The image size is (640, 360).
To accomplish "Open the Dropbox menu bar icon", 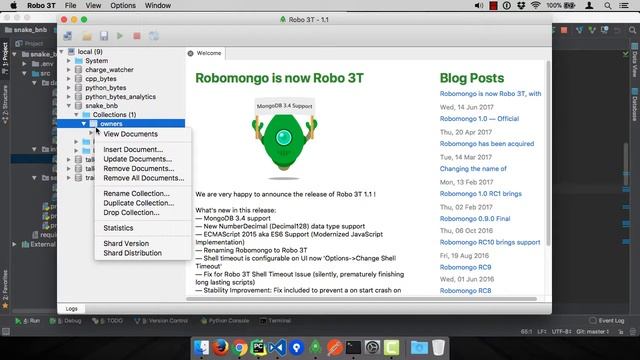I will point(521,6).
